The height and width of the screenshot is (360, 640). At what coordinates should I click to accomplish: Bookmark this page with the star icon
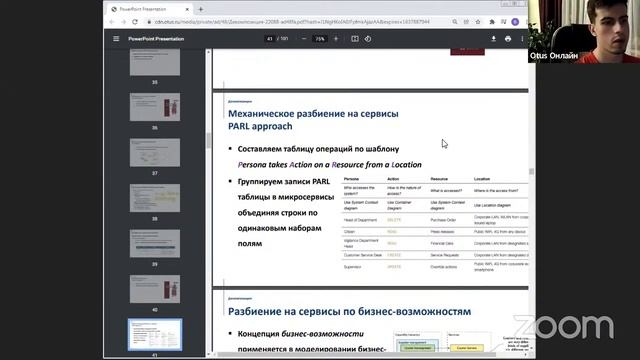(x=478, y=22)
